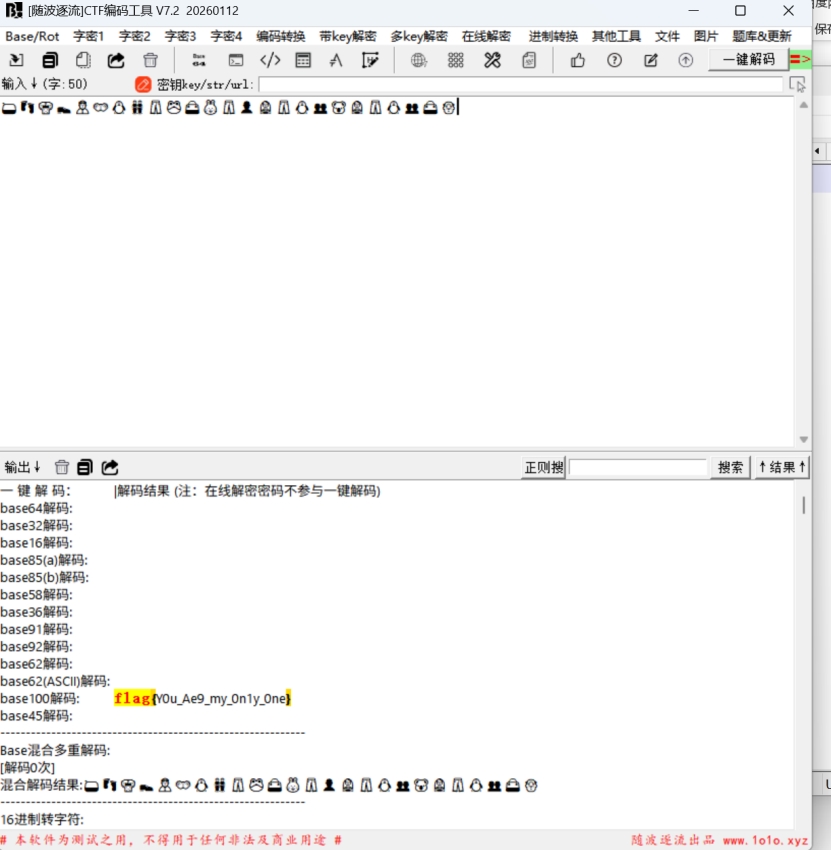The image size is (831, 850).
Task: Click the 'base45解码:' output line
Action: [36, 716]
